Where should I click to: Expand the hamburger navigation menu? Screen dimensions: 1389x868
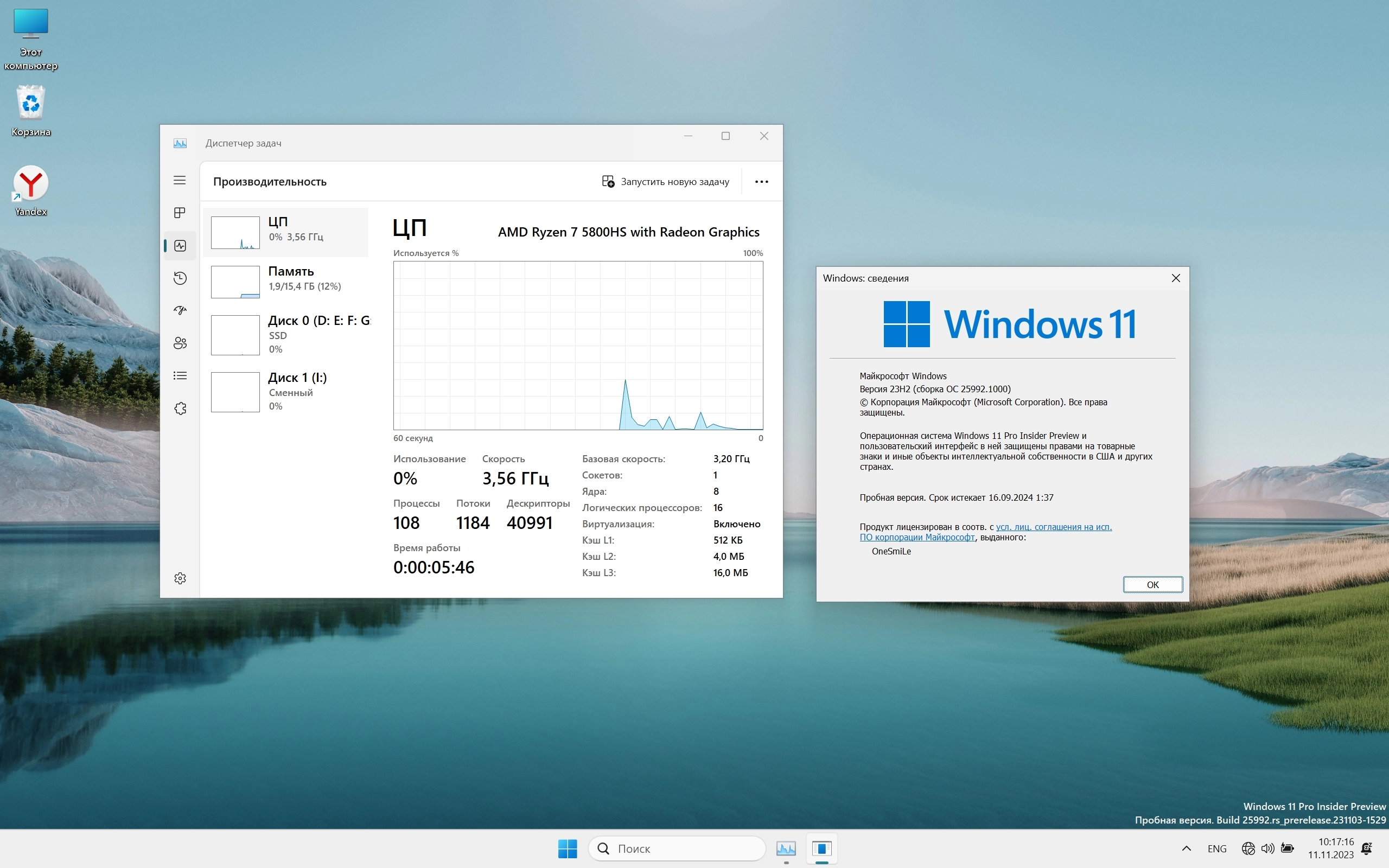[x=180, y=180]
